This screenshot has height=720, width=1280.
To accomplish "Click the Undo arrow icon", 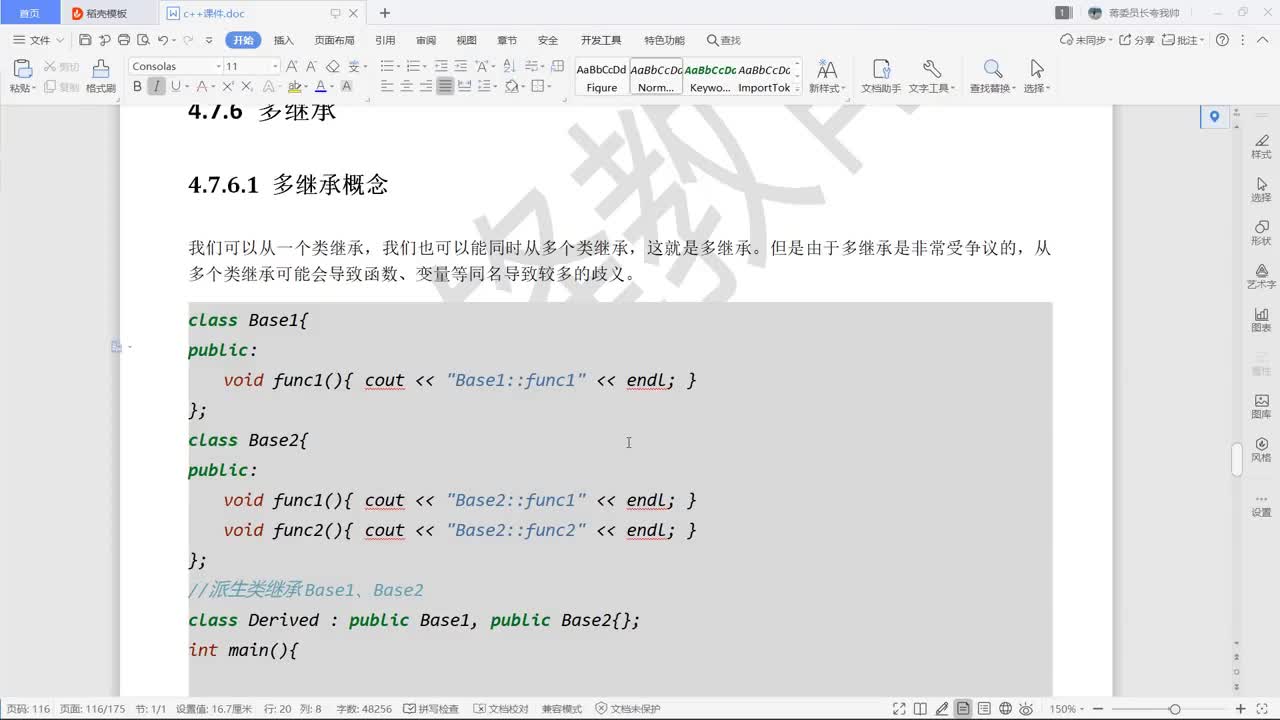I will pos(162,40).
